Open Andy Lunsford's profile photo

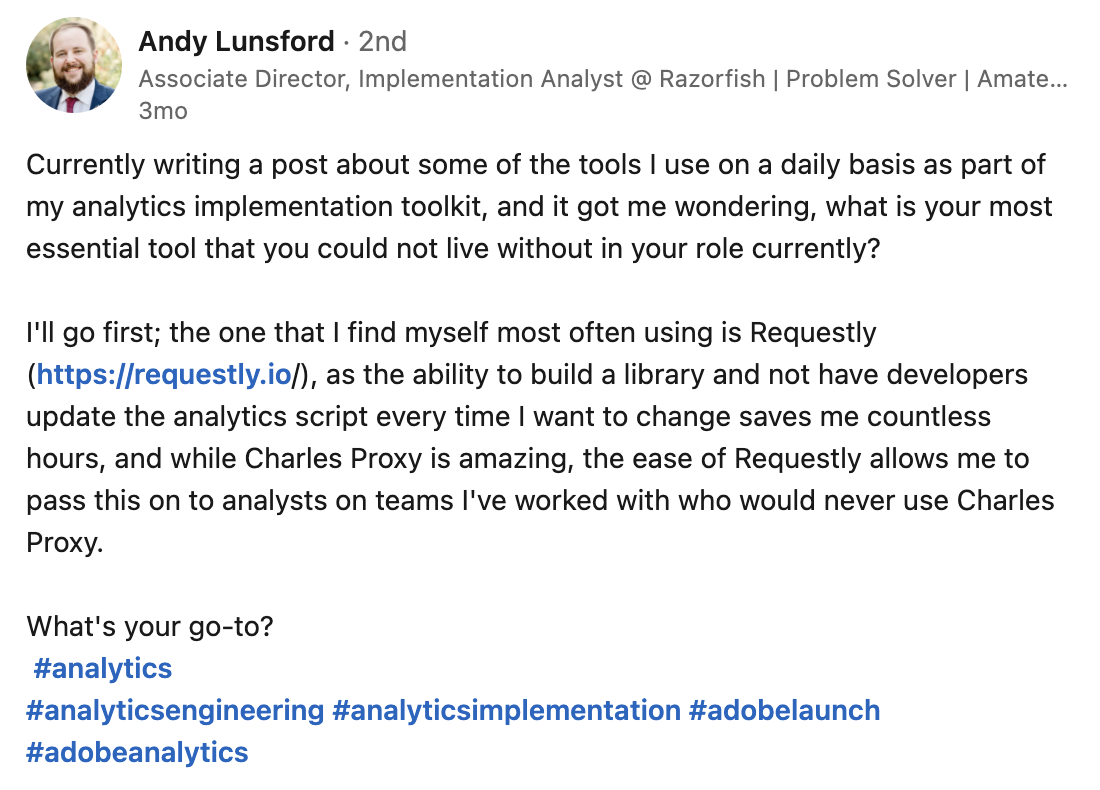(74, 65)
